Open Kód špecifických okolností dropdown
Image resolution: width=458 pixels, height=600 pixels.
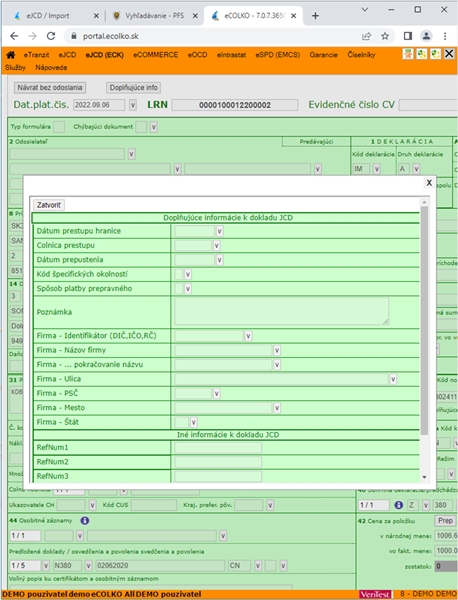point(187,274)
